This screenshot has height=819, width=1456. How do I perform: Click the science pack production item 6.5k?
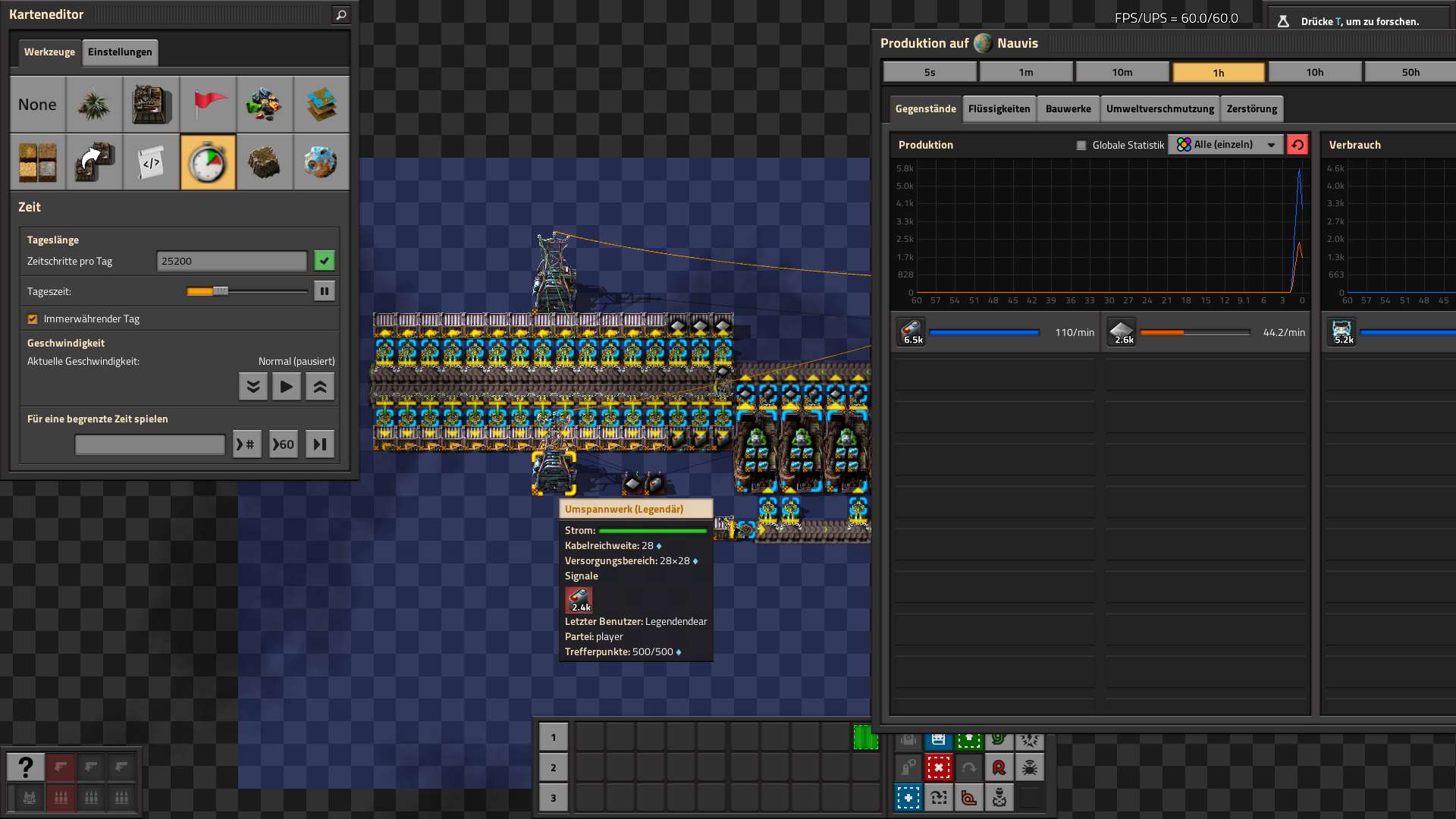(912, 332)
